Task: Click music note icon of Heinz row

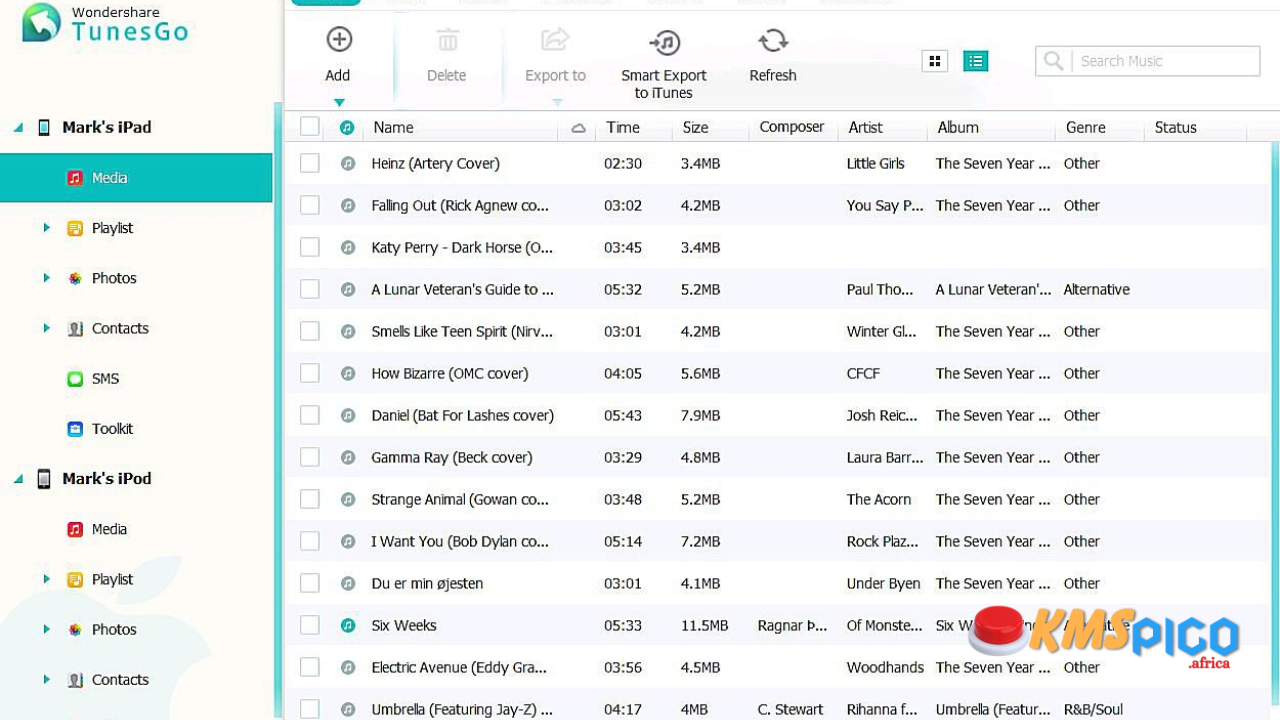Action: click(347, 163)
